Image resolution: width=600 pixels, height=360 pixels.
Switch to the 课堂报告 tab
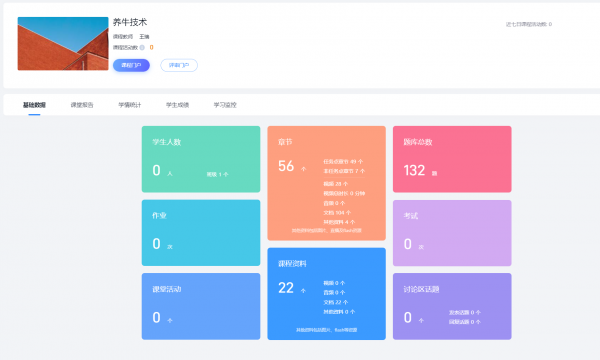point(82,105)
